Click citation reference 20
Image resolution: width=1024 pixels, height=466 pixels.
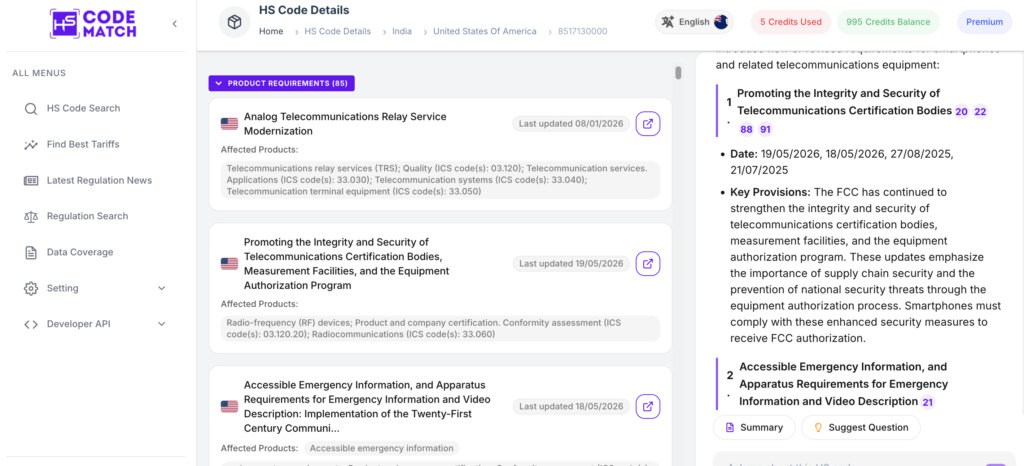point(961,112)
